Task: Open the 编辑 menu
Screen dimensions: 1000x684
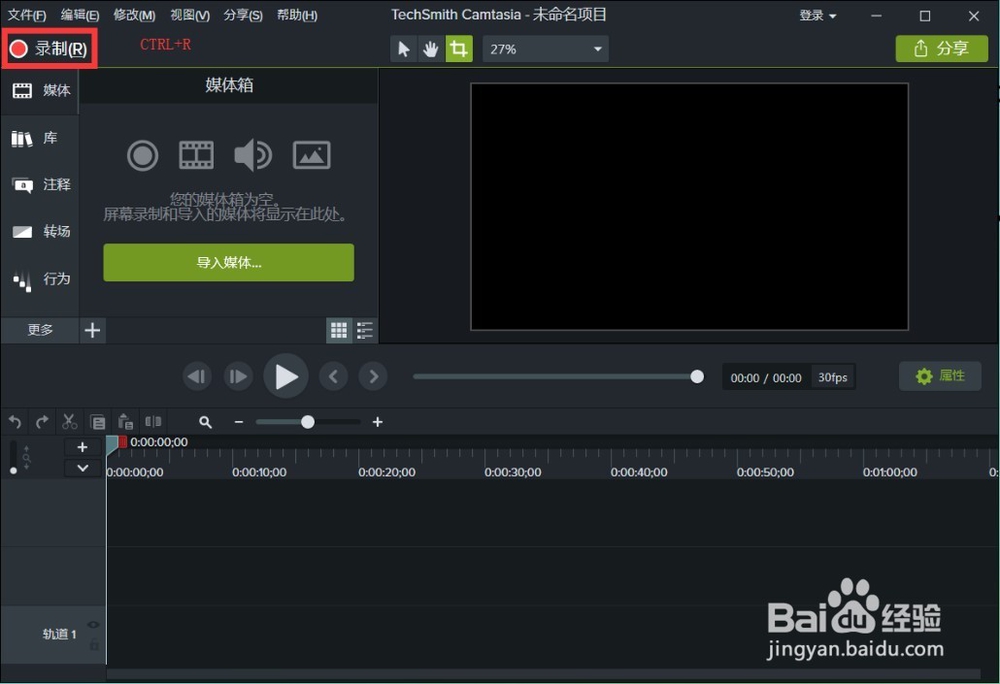Action: 79,15
